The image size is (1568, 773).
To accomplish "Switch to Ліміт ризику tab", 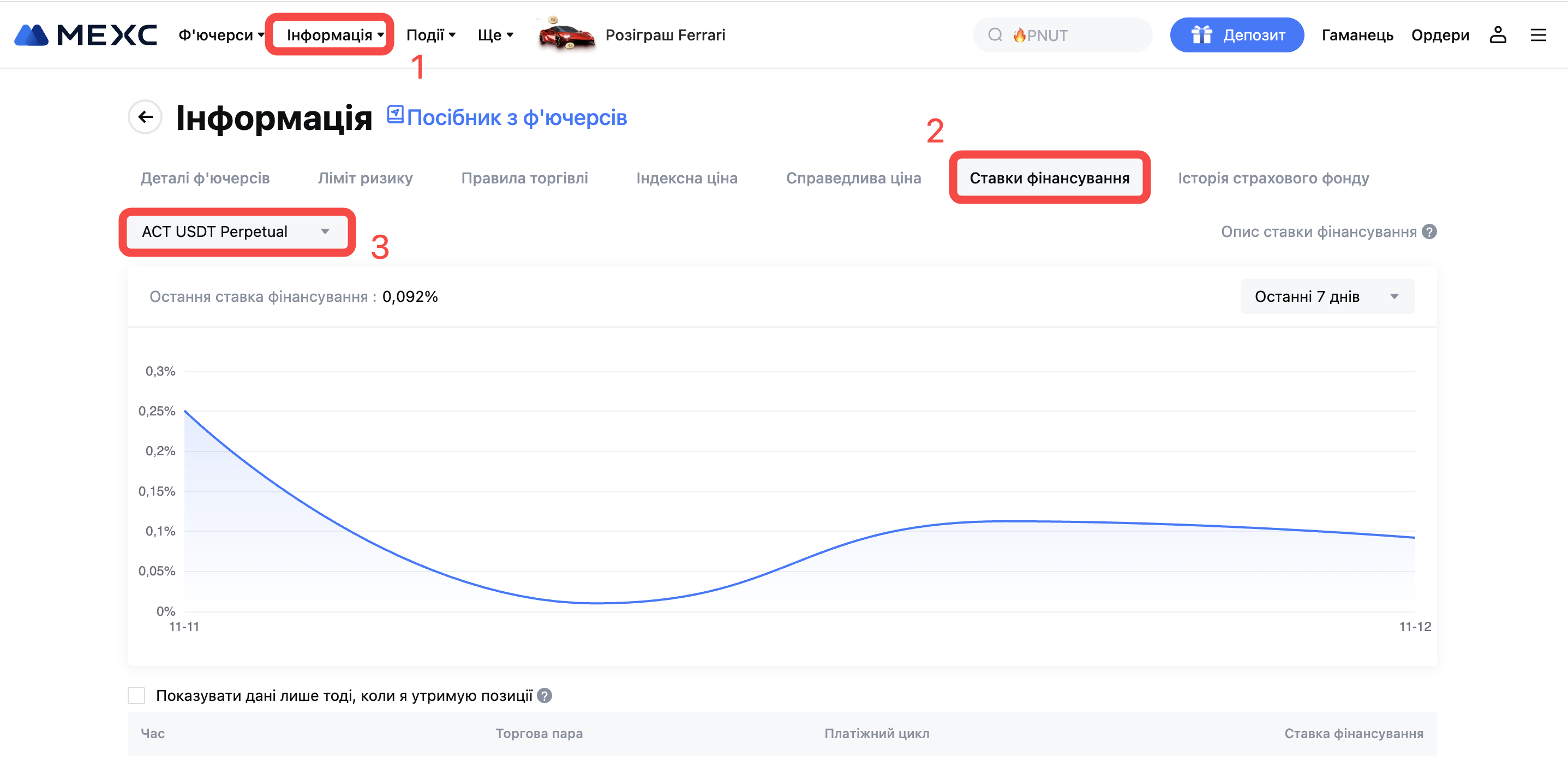I will 365,179.
